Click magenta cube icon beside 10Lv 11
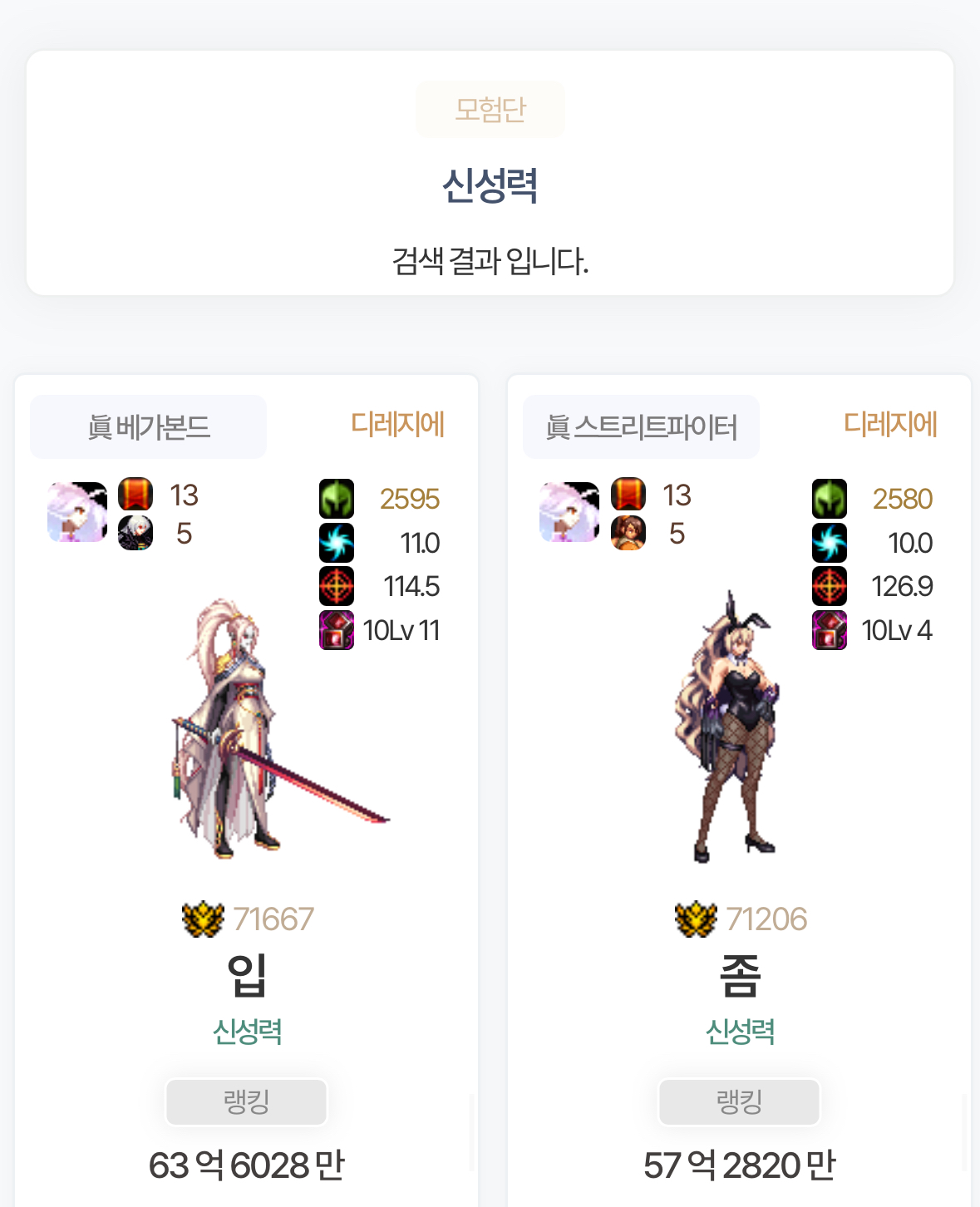This screenshot has height=1207, width=980. click(337, 630)
